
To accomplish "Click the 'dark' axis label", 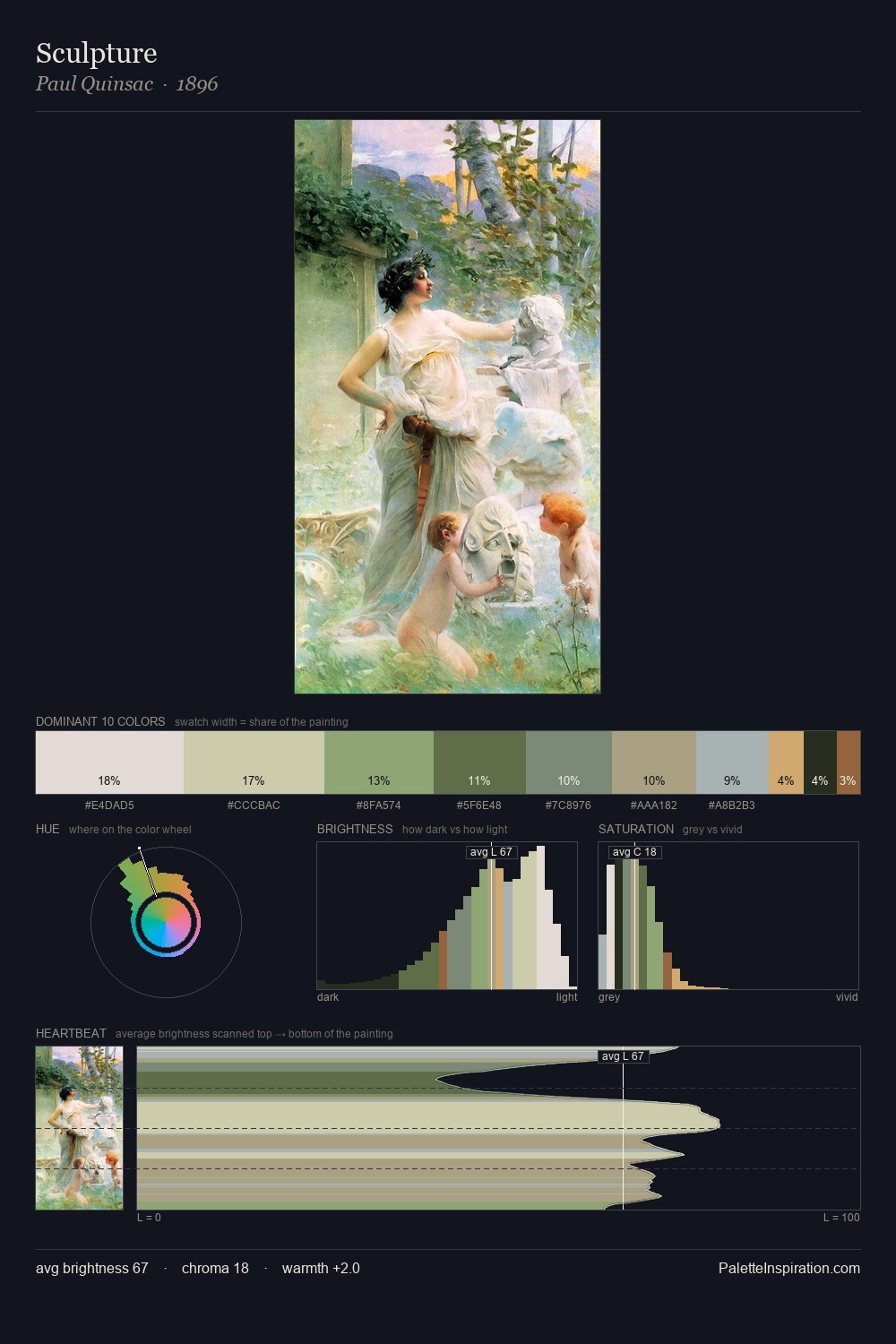I will [x=328, y=997].
